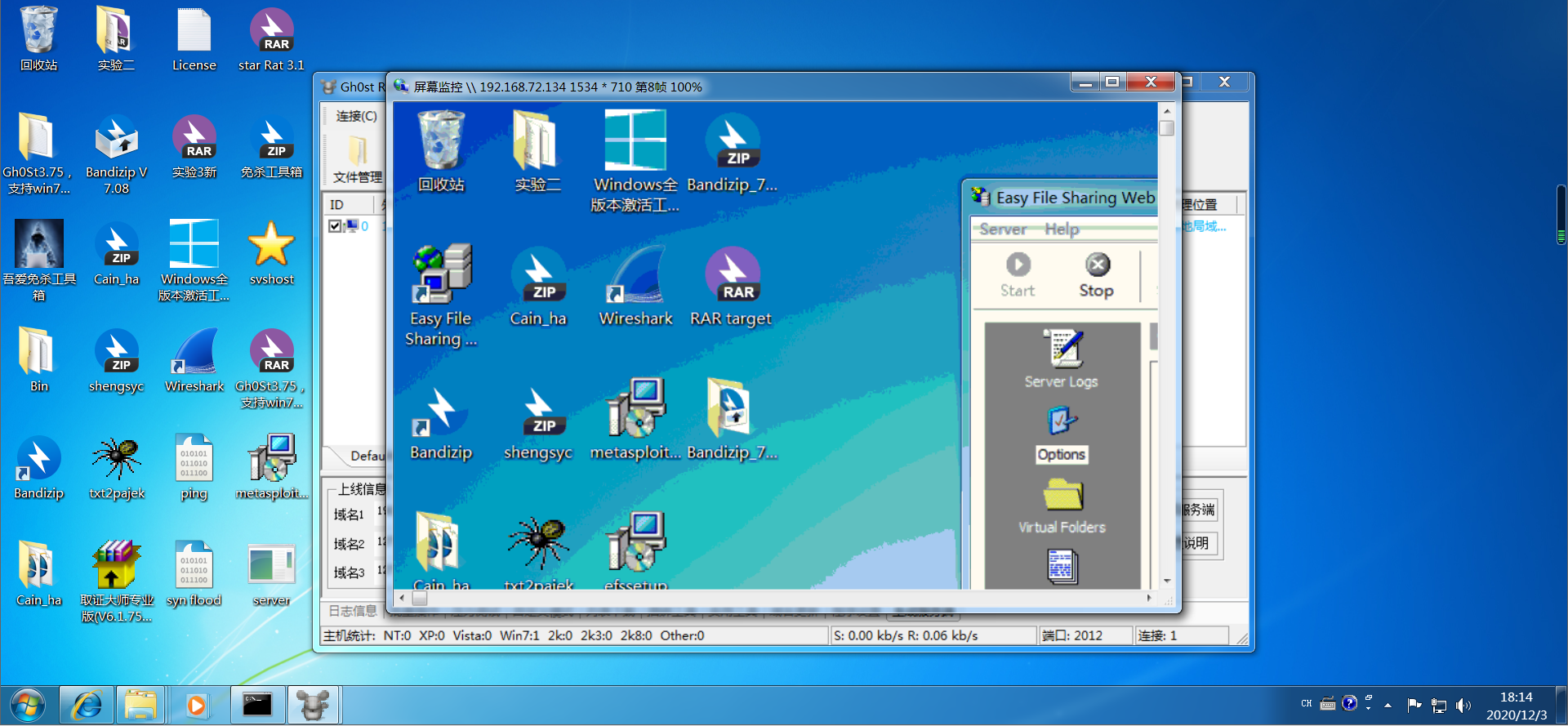Viewport: 1568px width, 726px height.
Task: Click the horizontal scrollbar thumb of screen monitor
Action: pyautogui.click(x=419, y=598)
